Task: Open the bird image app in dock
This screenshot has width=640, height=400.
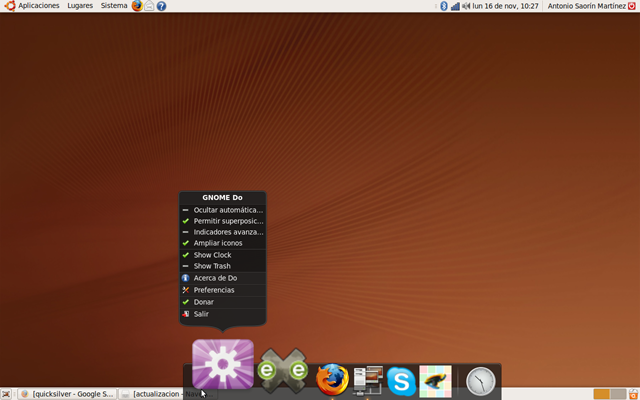Action: tap(435, 380)
